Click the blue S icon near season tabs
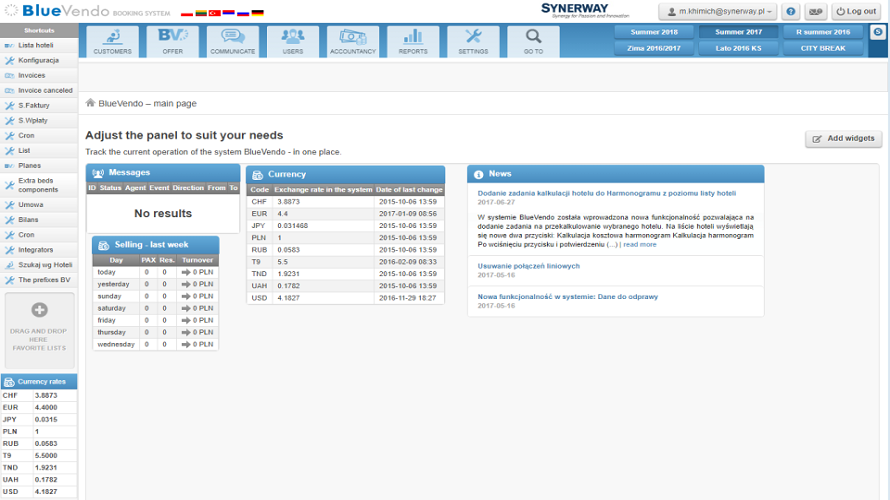Image resolution: width=890 pixels, height=500 pixels. click(x=878, y=32)
